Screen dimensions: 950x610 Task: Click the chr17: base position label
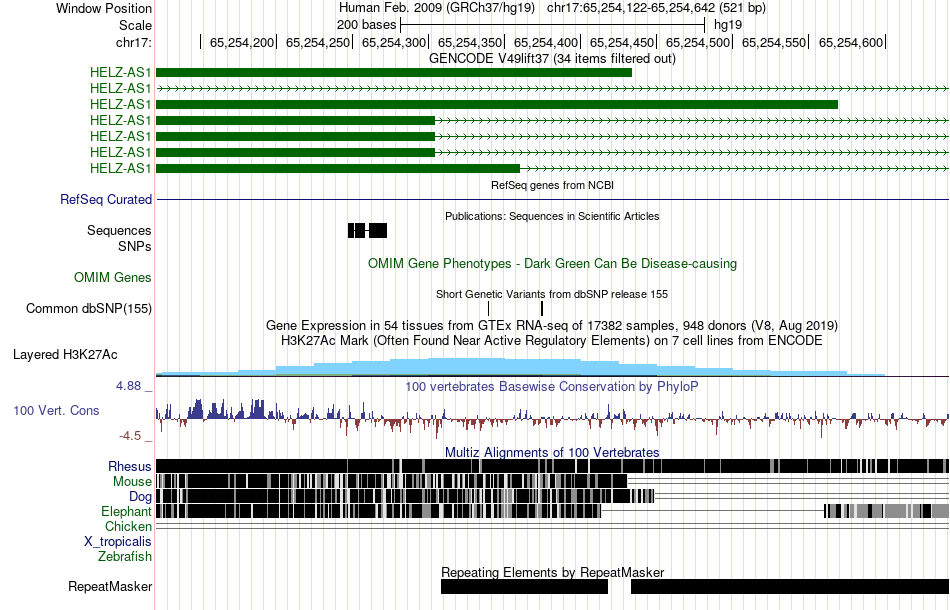pos(133,42)
